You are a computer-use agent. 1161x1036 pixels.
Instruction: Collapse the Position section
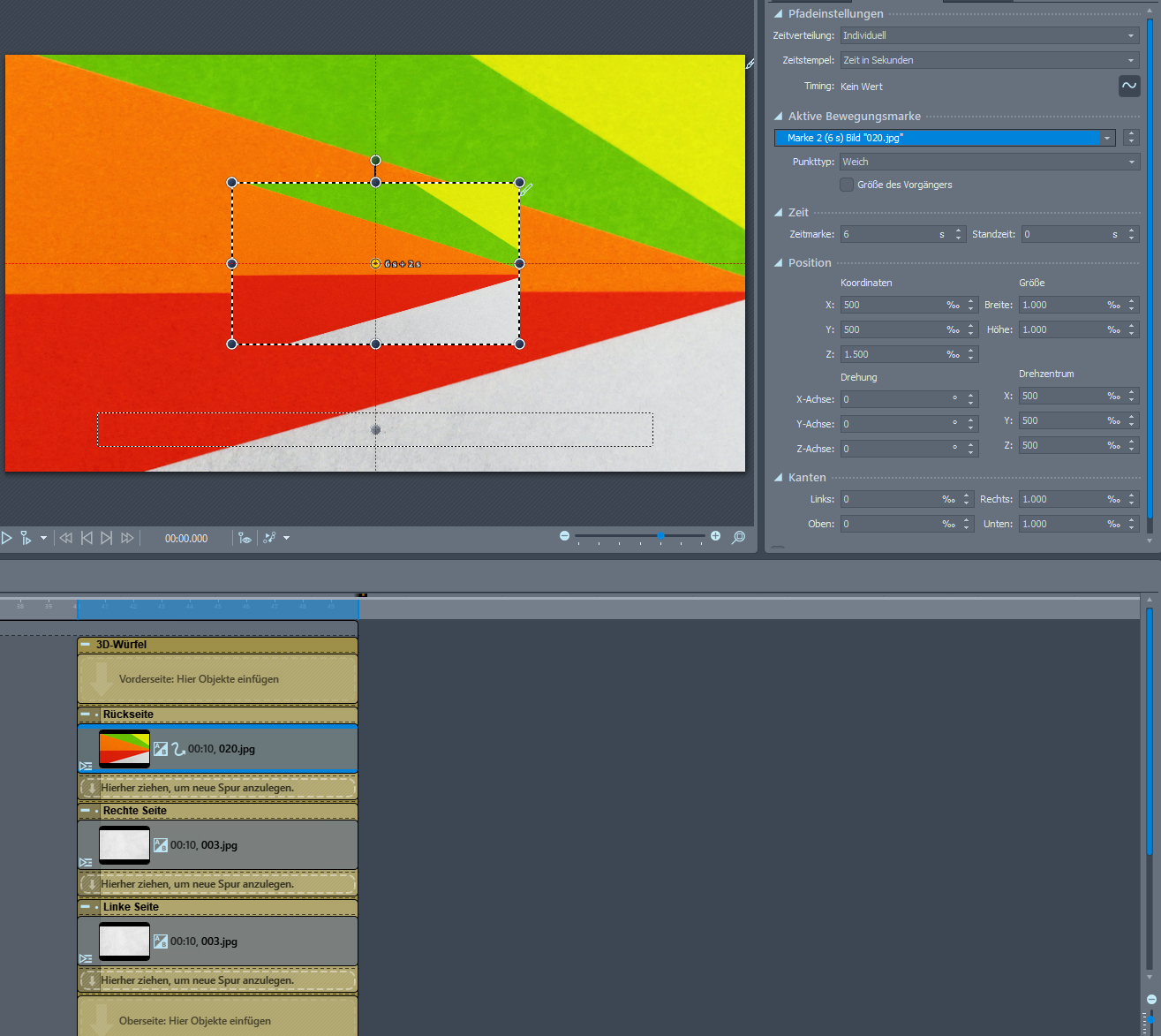[778, 263]
